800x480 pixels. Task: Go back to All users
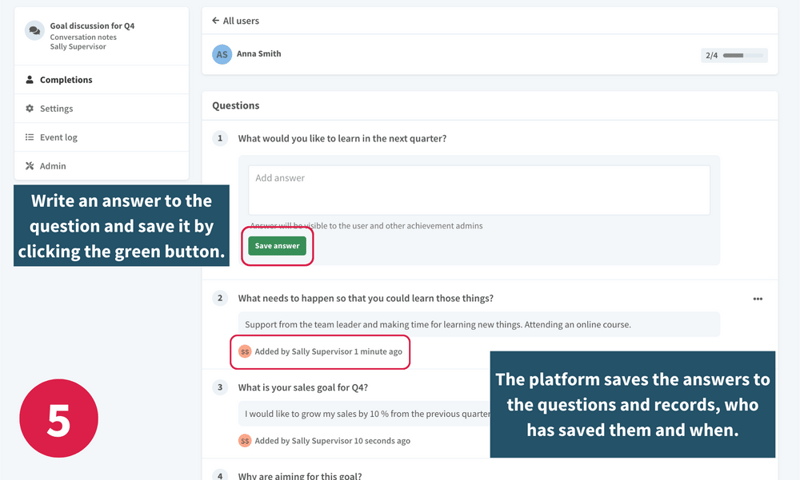pos(236,21)
